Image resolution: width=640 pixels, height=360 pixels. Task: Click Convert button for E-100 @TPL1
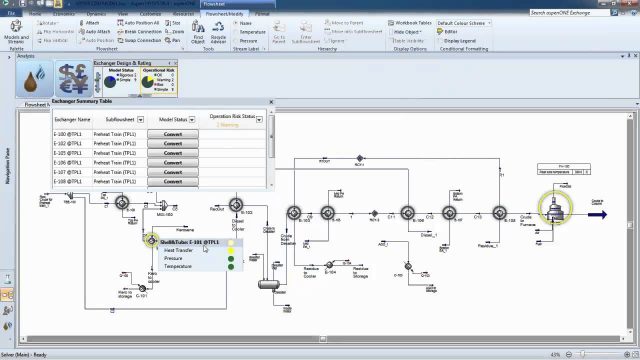[x=173, y=134]
